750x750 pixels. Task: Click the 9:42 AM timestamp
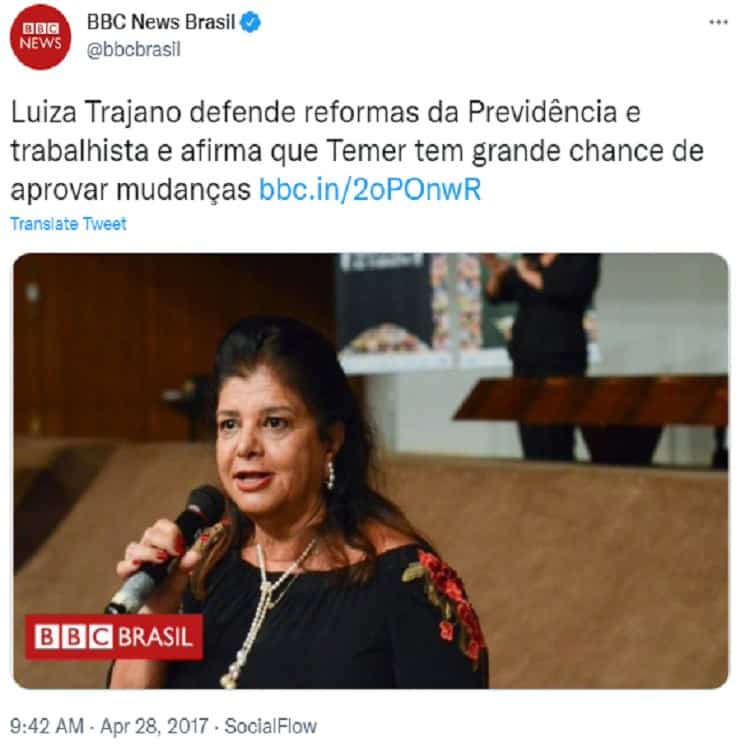(x=47, y=726)
